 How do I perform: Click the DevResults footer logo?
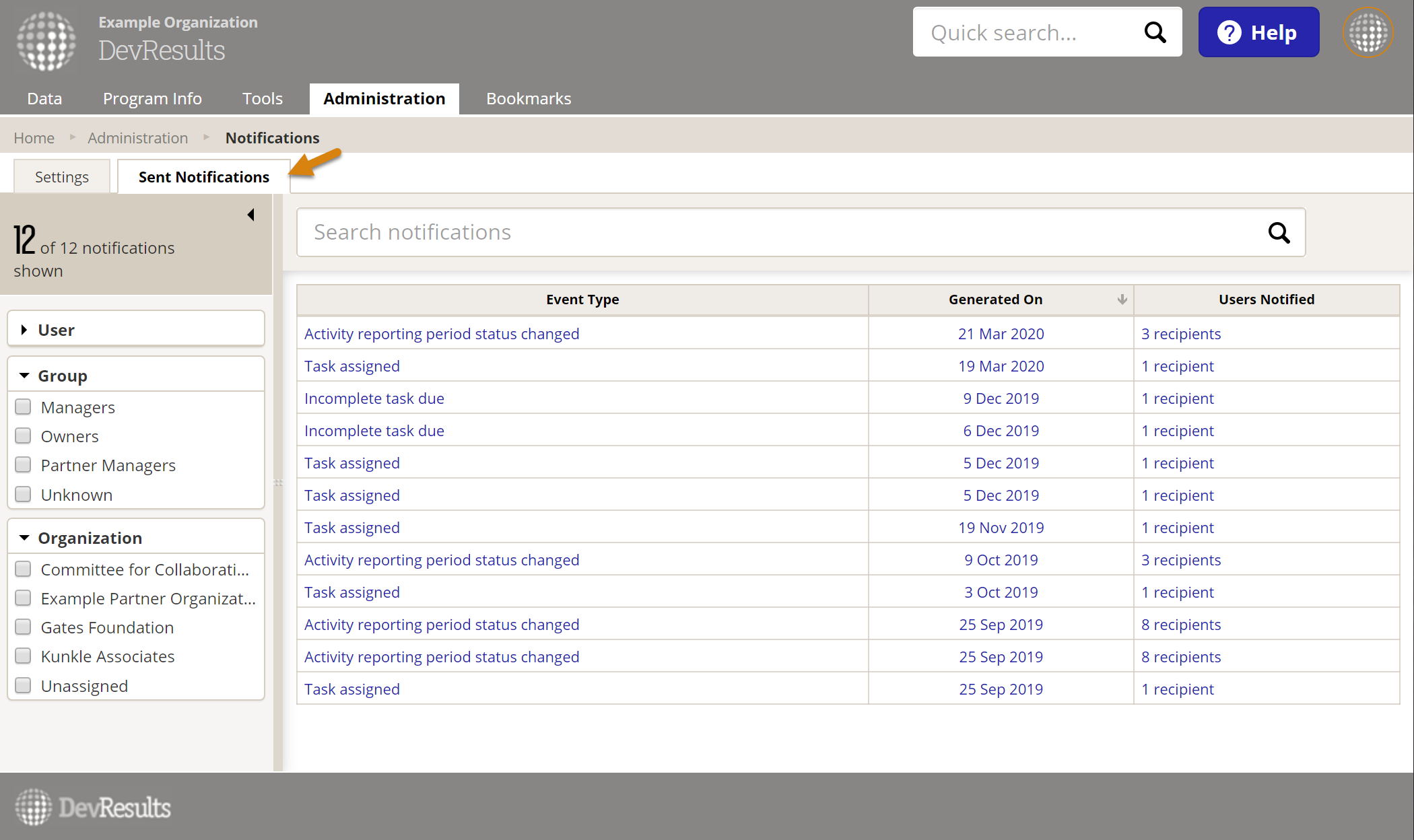click(x=93, y=807)
